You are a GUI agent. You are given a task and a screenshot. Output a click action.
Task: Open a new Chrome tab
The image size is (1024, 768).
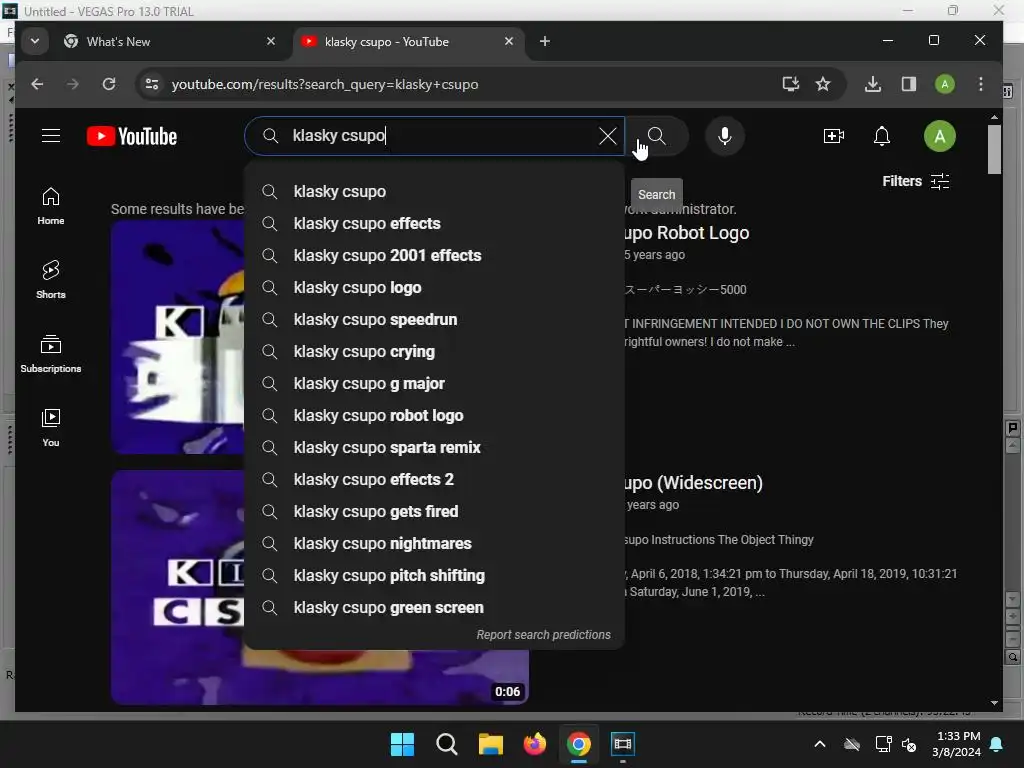[x=545, y=41]
